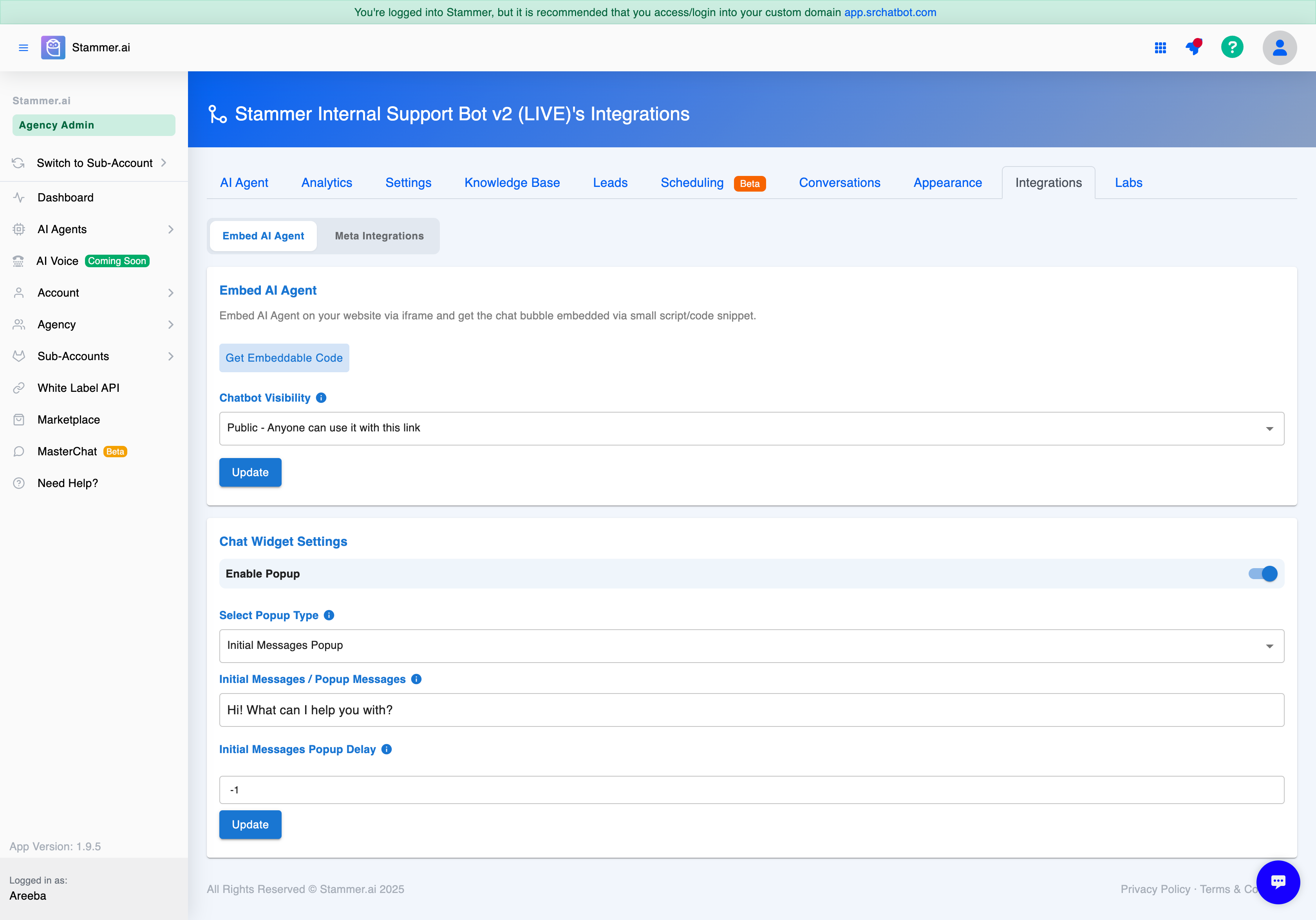Open the user profile avatar
The image size is (1316, 920).
pyautogui.click(x=1279, y=47)
